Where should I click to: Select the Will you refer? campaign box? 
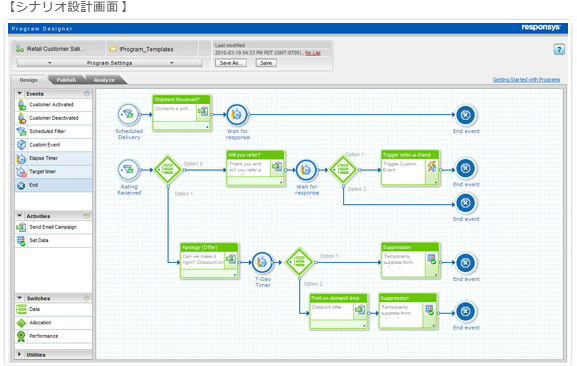[x=255, y=168]
